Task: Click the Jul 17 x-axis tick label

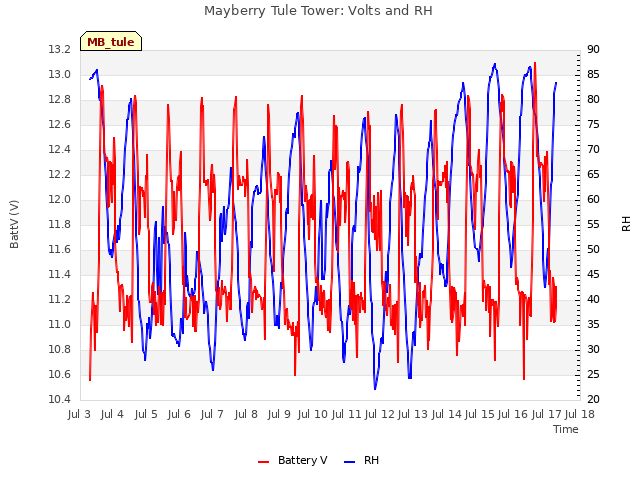Action: (547, 414)
